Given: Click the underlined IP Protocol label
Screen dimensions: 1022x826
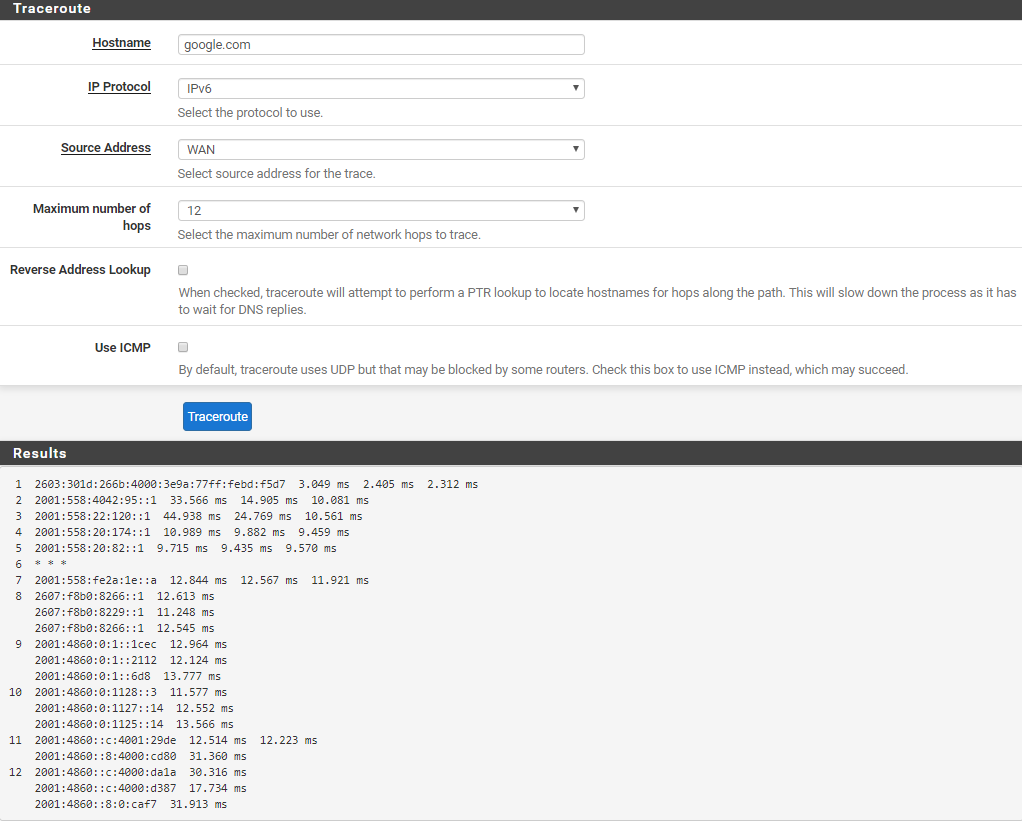Looking at the screenshot, I should [x=119, y=87].
